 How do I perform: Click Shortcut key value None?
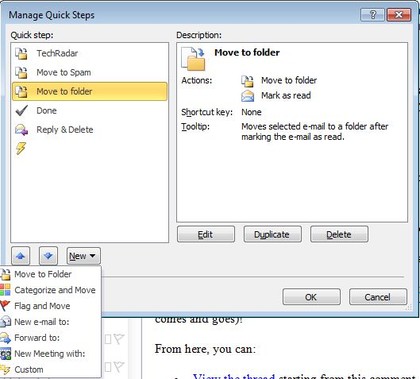point(251,112)
